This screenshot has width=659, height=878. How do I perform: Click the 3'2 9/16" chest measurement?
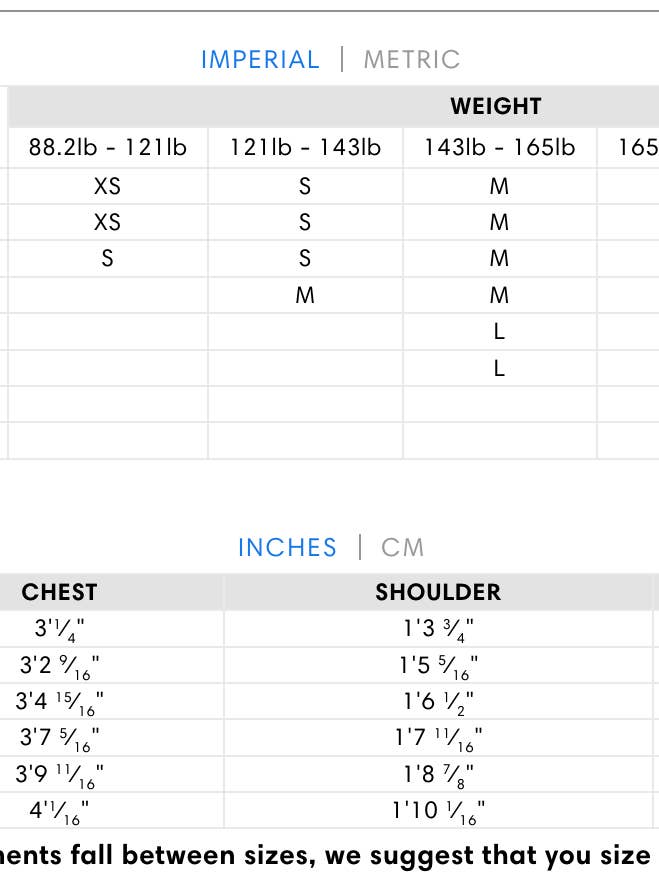60,665
